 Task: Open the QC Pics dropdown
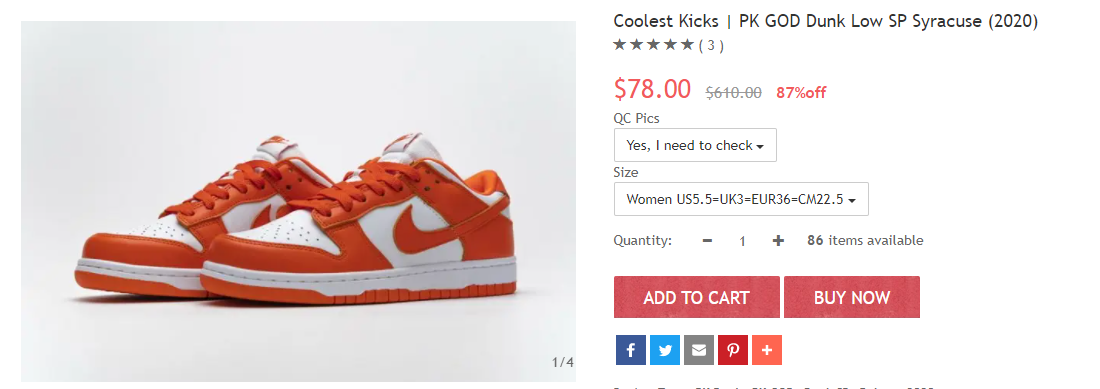(x=695, y=145)
